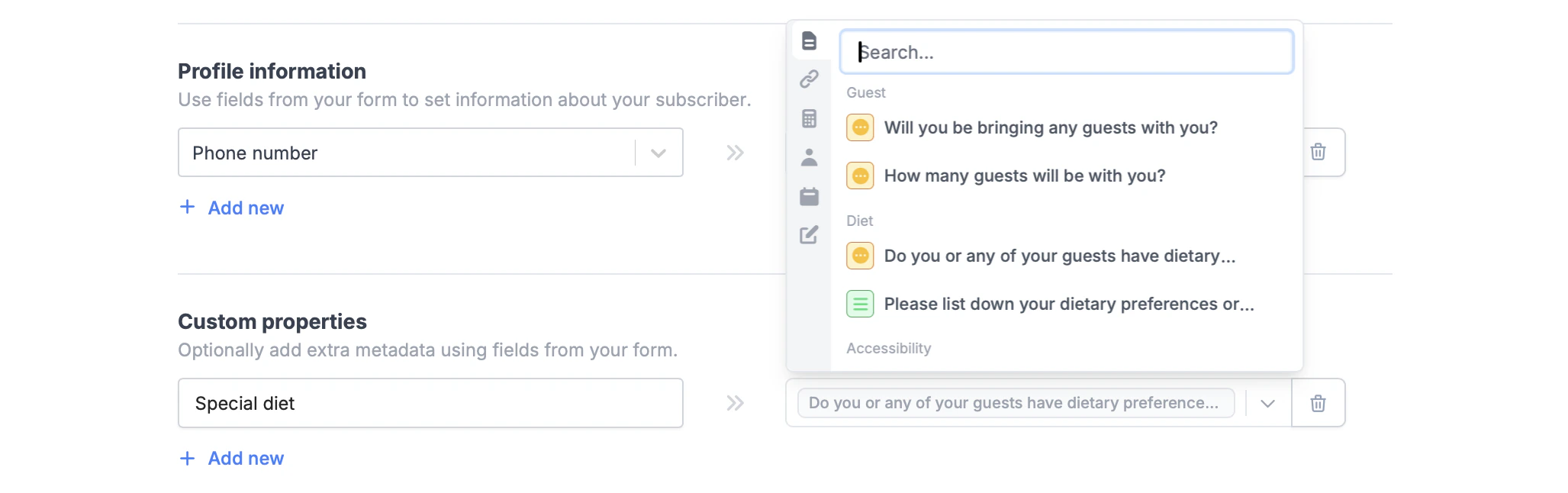
Task: Click the icon for bringing guests question
Action: pos(860,127)
